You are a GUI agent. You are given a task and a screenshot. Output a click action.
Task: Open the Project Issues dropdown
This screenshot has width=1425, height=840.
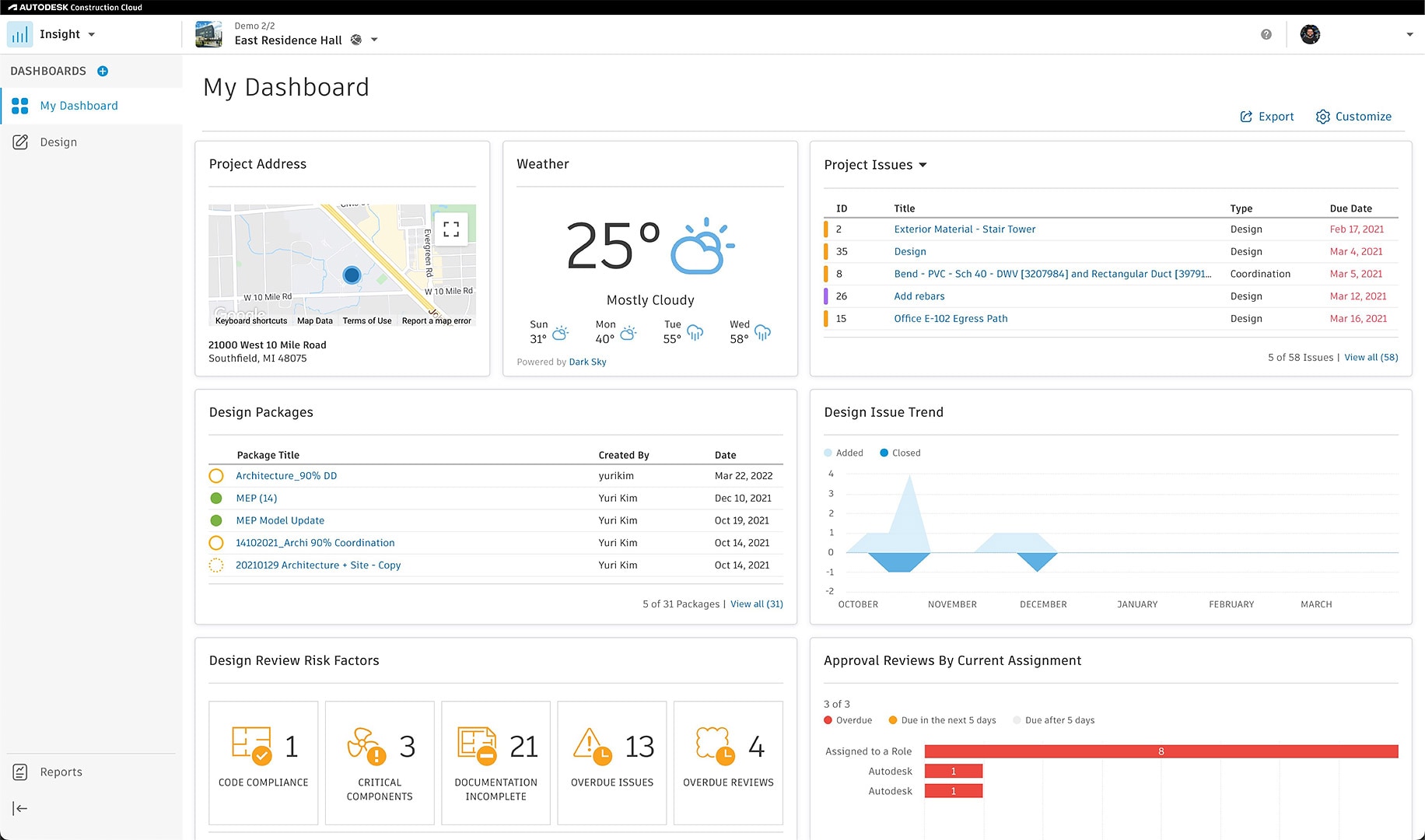[923, 165]
